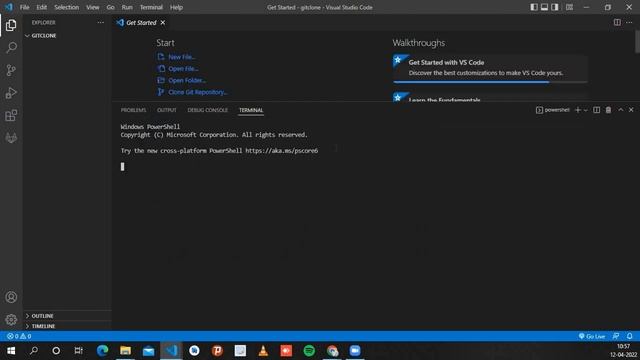This screenshot has height=360, width=640.
Task: Open the Manage gear icon
Action: (11, 320)
